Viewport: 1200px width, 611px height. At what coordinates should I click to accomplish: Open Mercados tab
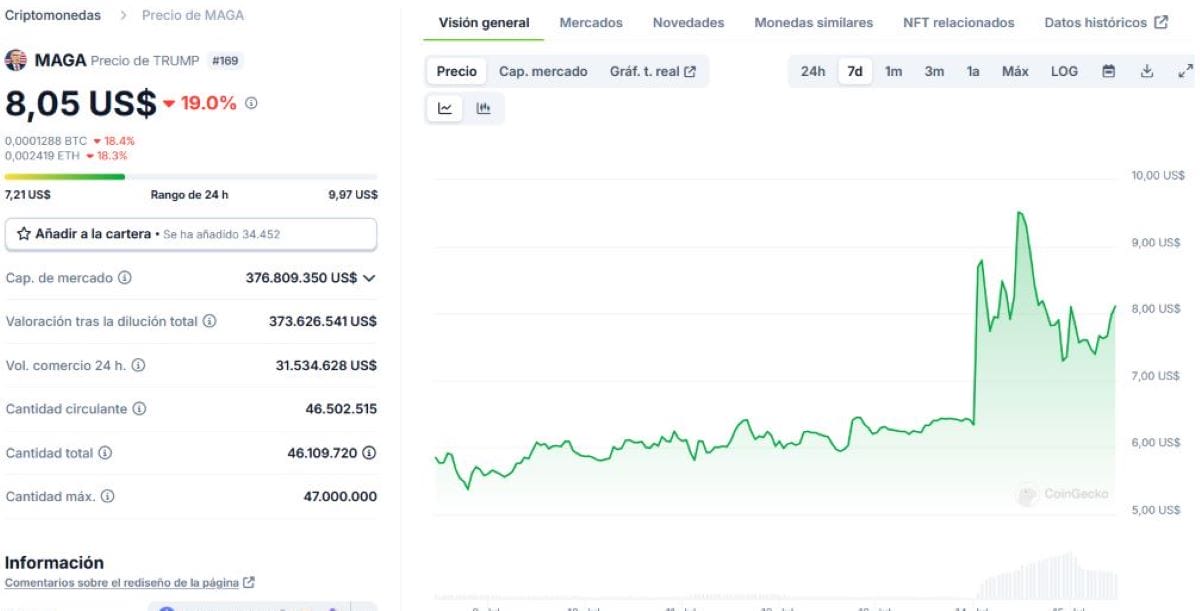591,22
